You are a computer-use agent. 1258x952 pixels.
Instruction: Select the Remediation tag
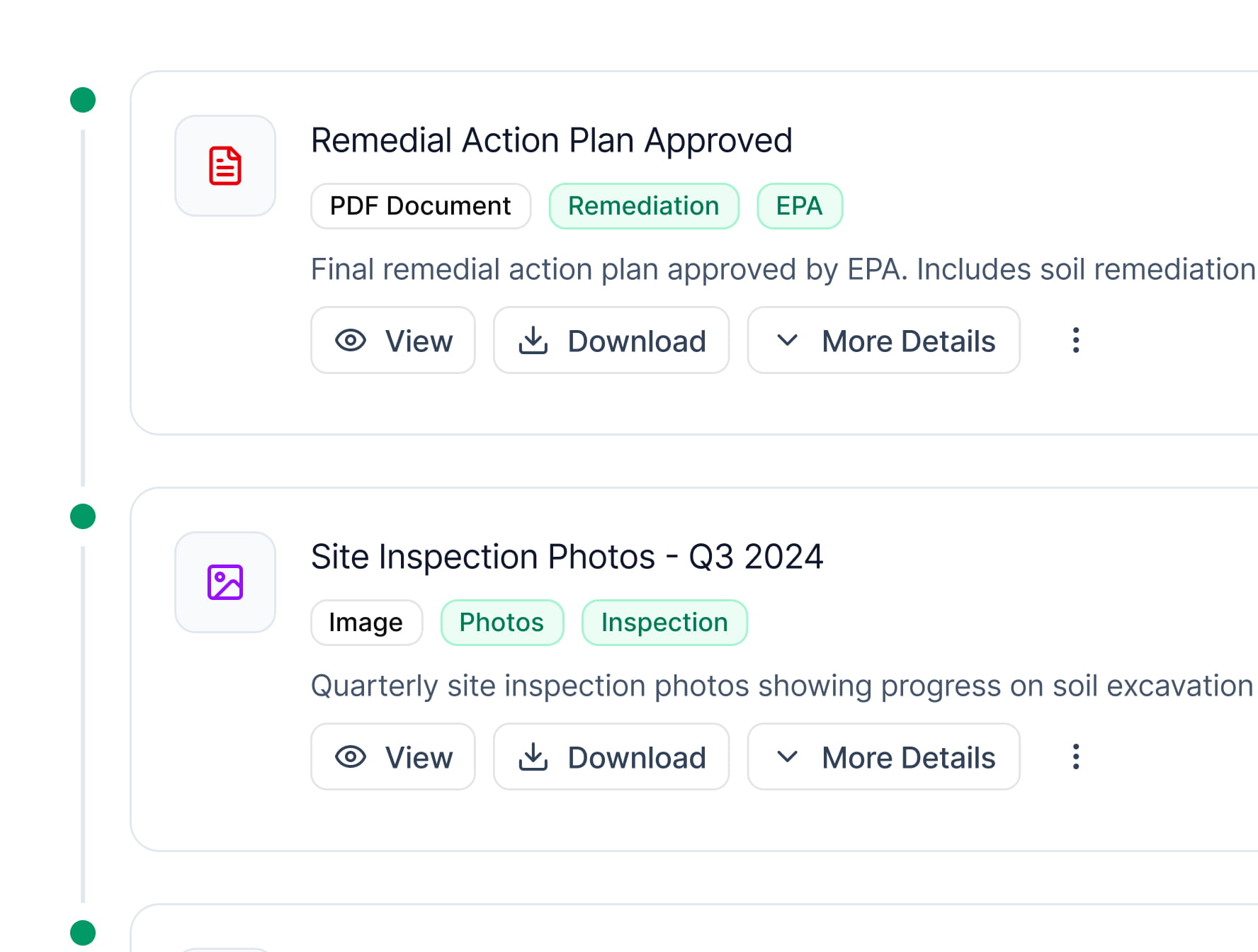[643, 206]
